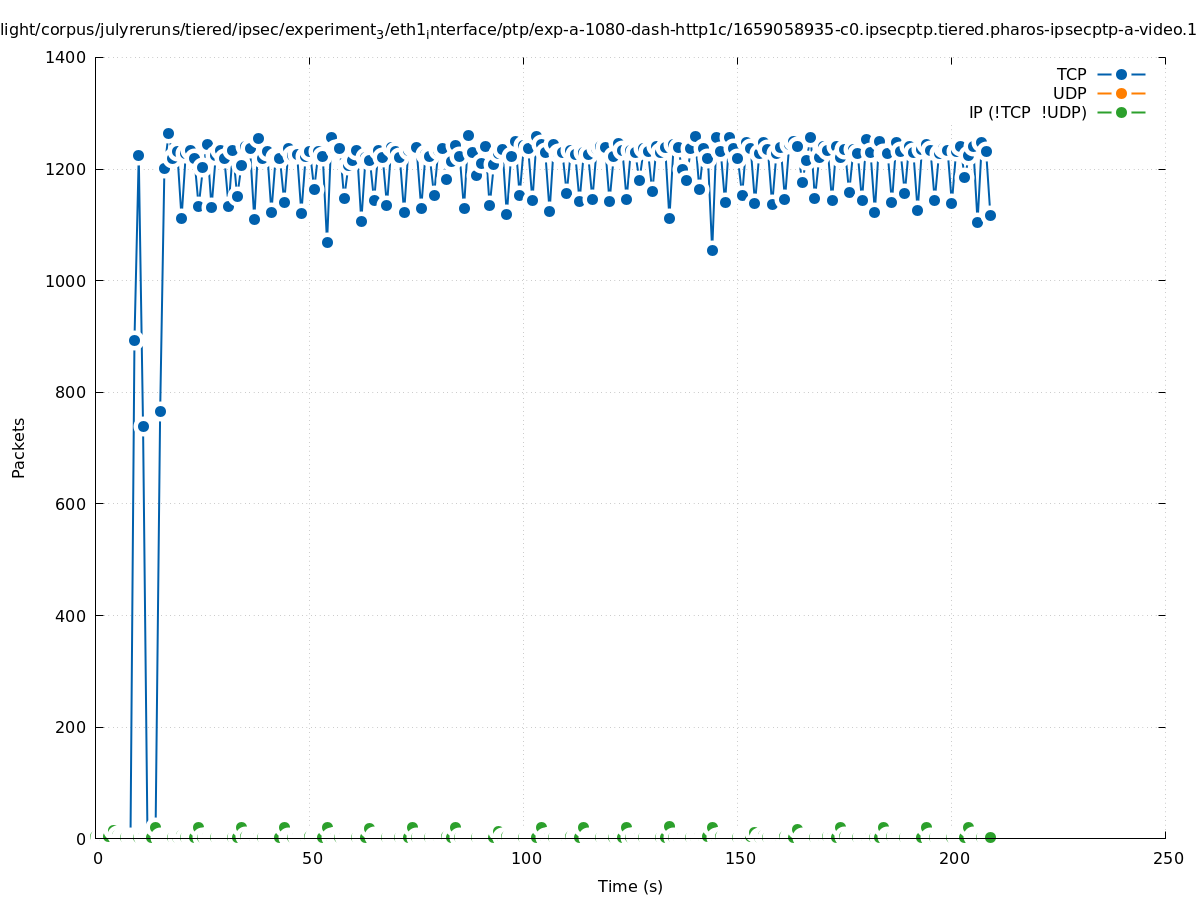Click the orange UDP legend marker
Screen dimensions: 1197x900
click(x=1121, y=93)
